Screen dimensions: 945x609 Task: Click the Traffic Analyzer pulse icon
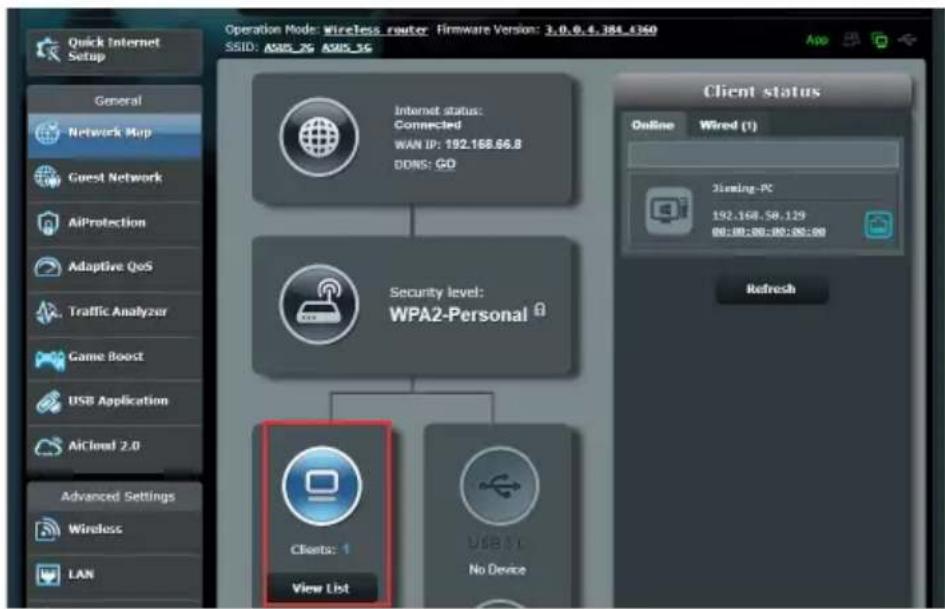click(x=48, y=312)
